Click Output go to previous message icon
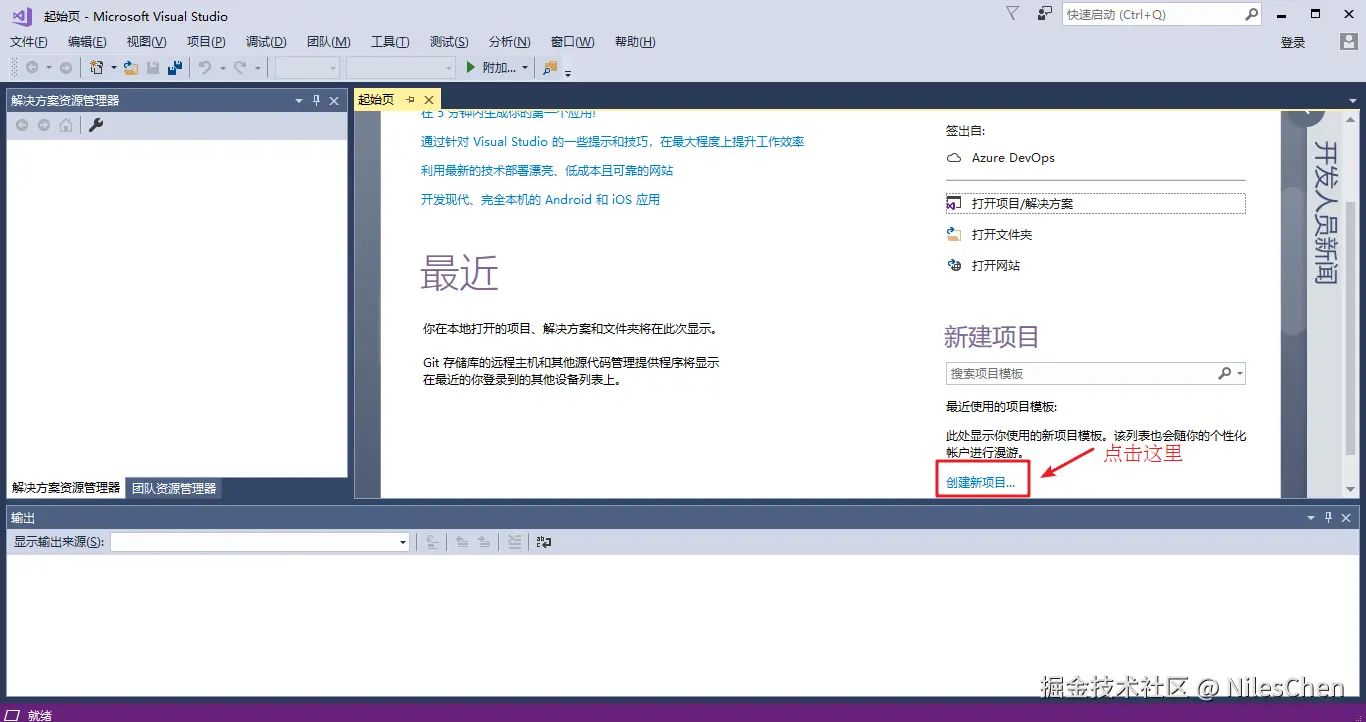 [462, 541]
